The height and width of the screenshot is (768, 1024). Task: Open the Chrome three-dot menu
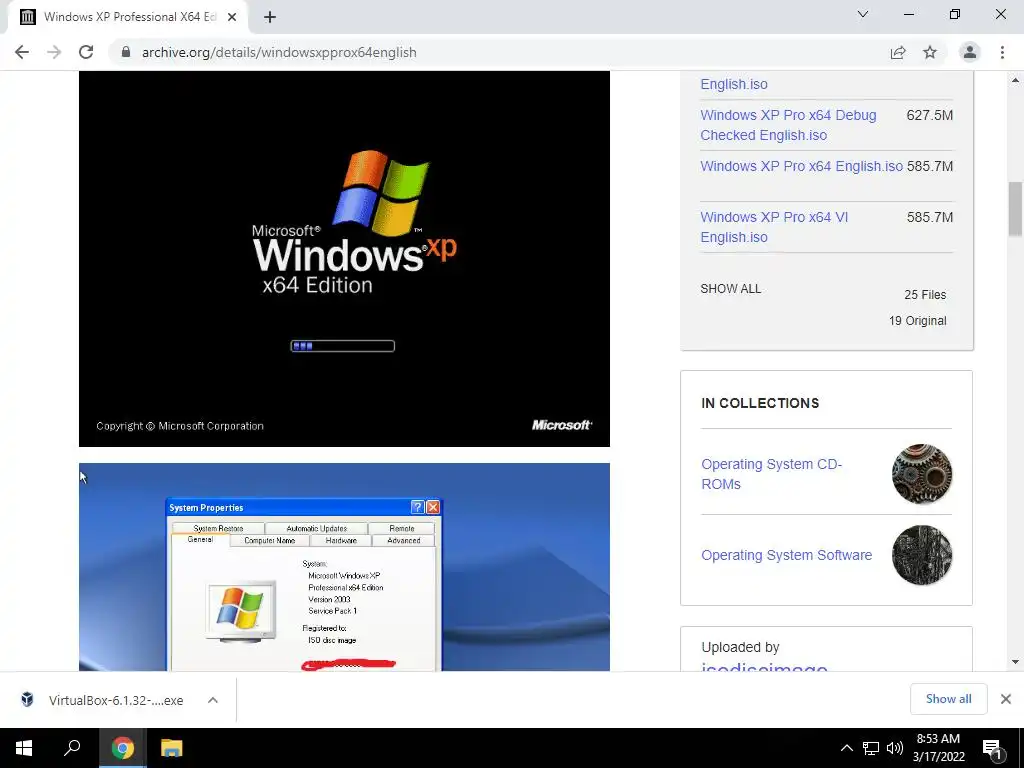[1002, 52]
